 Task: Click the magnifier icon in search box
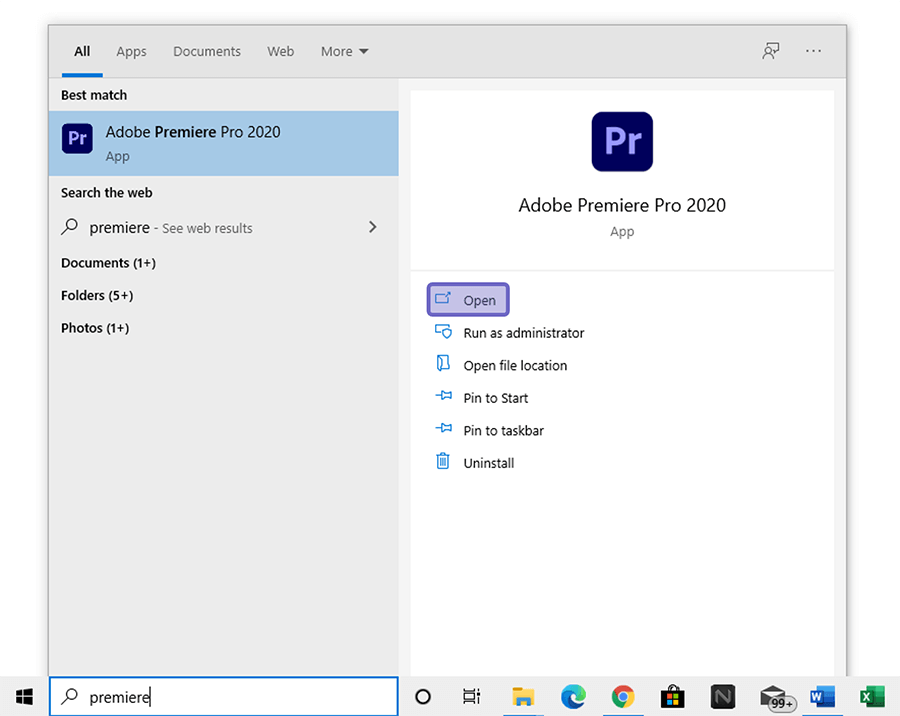pyautogui.click(x=69, y=696)
